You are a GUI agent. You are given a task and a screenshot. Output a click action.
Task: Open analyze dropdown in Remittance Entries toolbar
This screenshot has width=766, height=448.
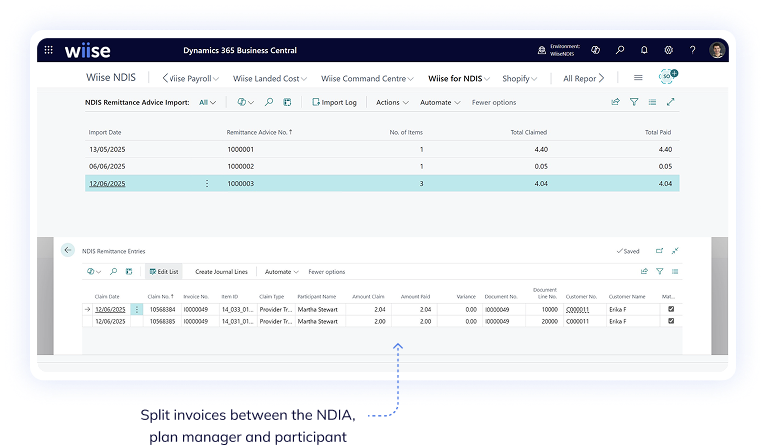pos(94,272)
